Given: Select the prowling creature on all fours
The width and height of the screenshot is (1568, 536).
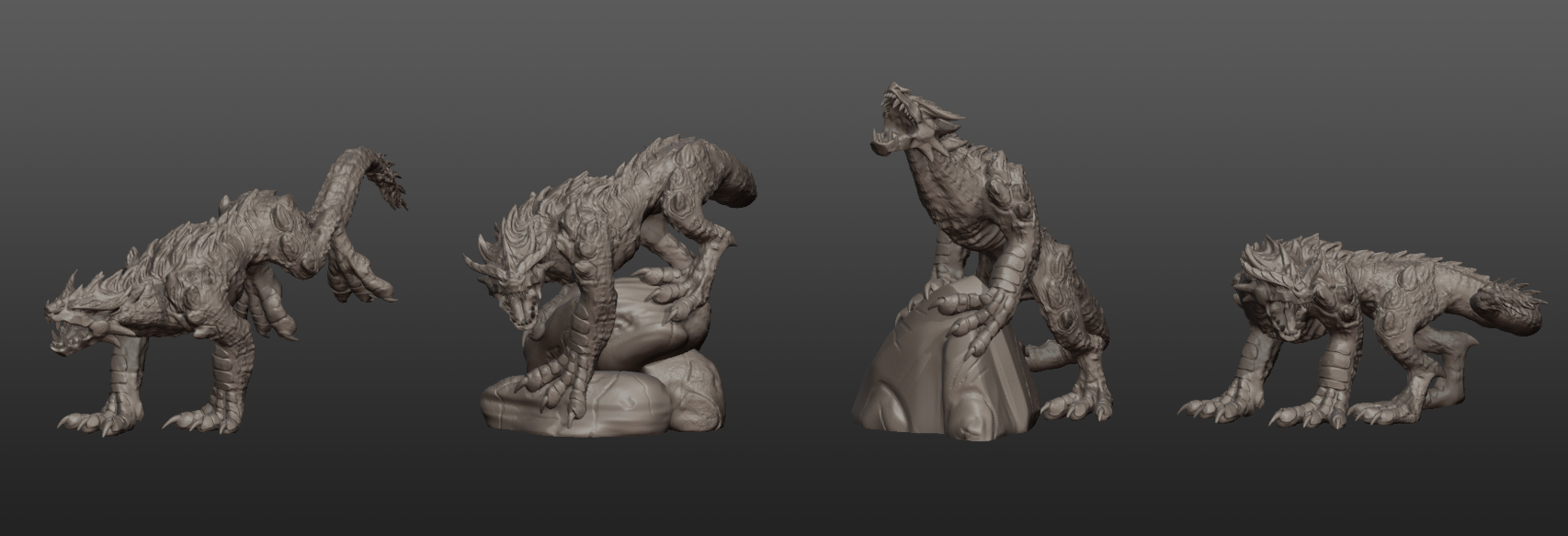Looking at the screenshot, I should pyautogui.click(x=1360, y=331).
